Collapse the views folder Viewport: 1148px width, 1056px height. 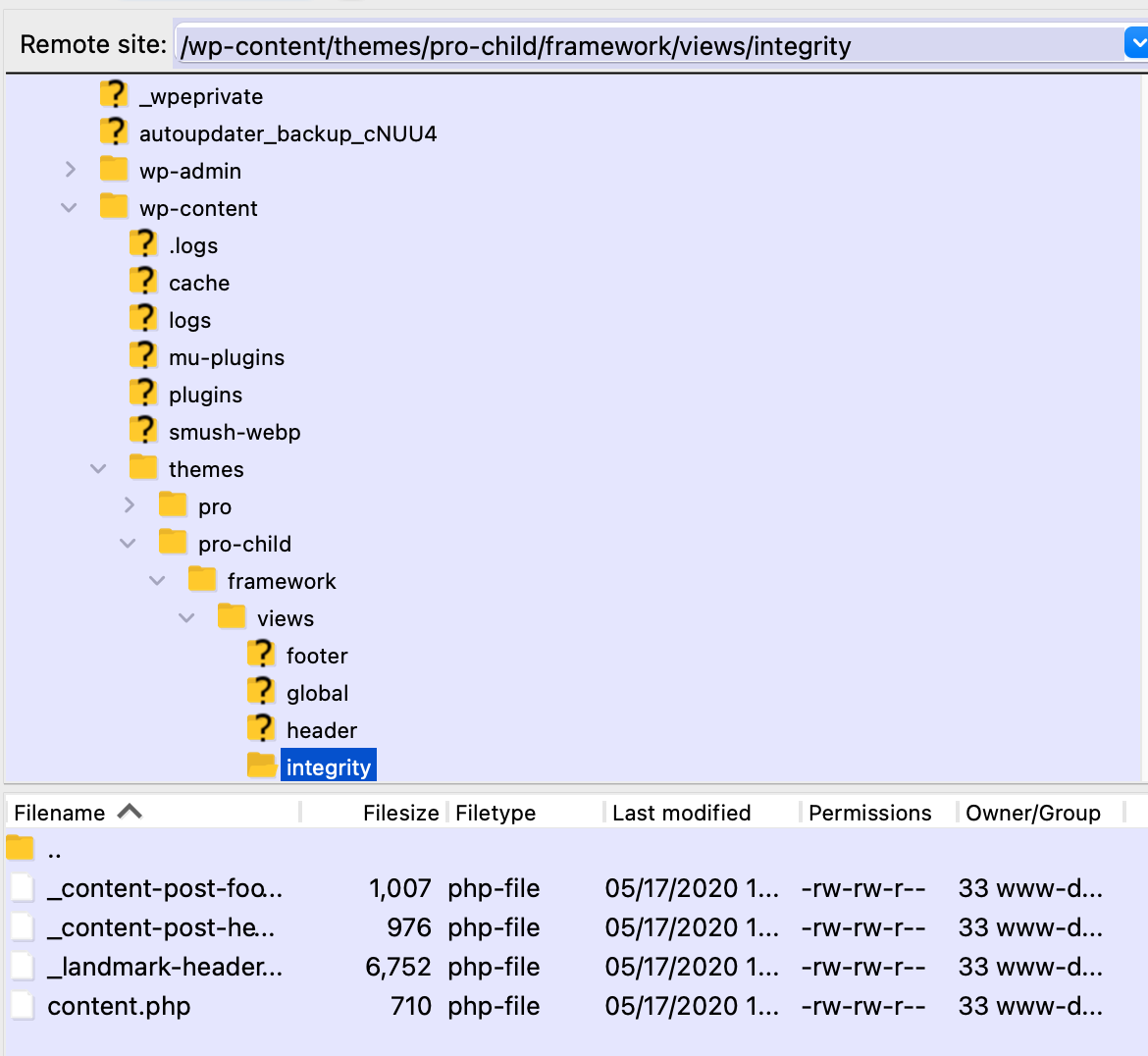pyautogui.click(x=186, y=618)
